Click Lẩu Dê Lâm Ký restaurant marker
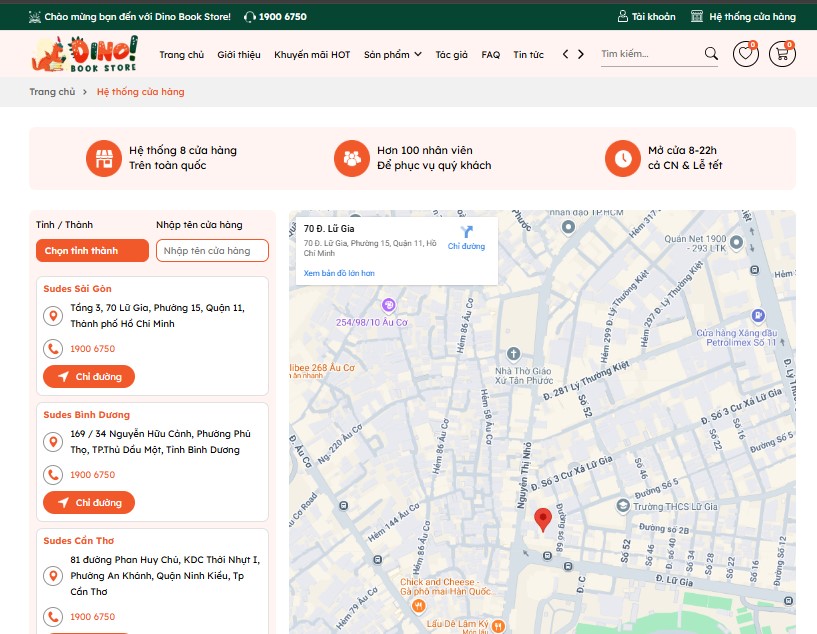The image size is (817, 634). 498,626
